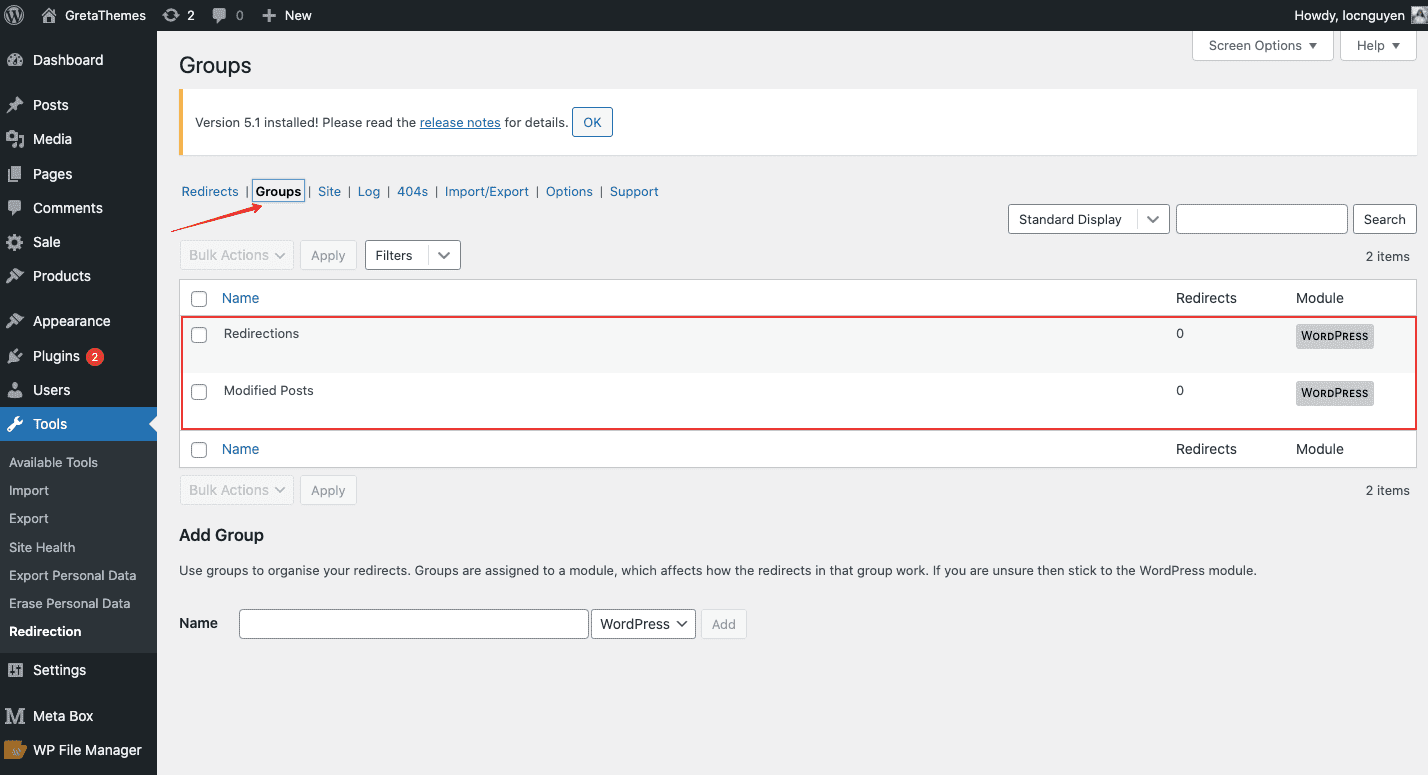Click the Tools wrench icon
Viewport: 1428px width, 775px height.
click(15, 424)
